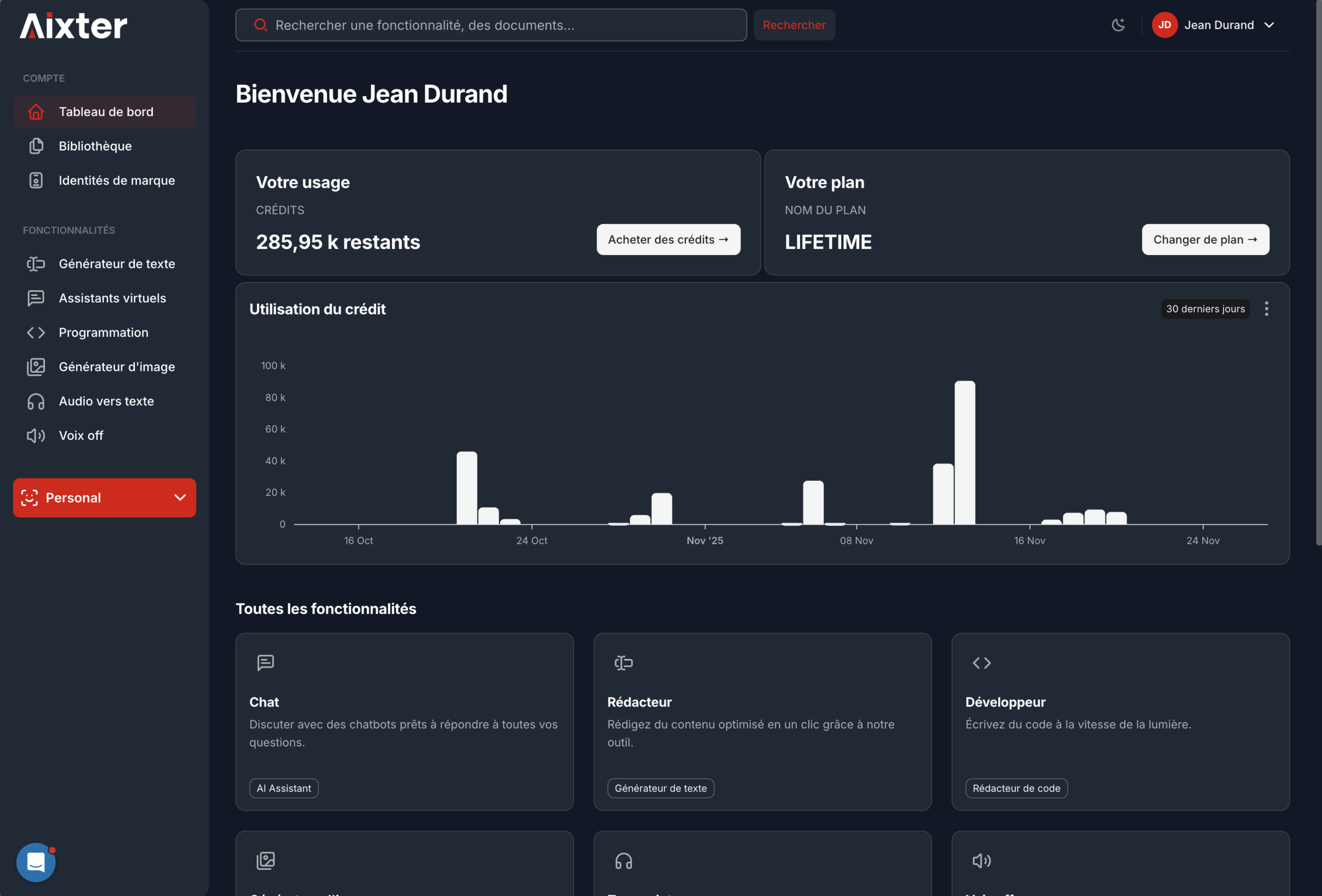Click the image generator card icon
Viewport: 1322px width, 896px height.
[x=265, y=861]
